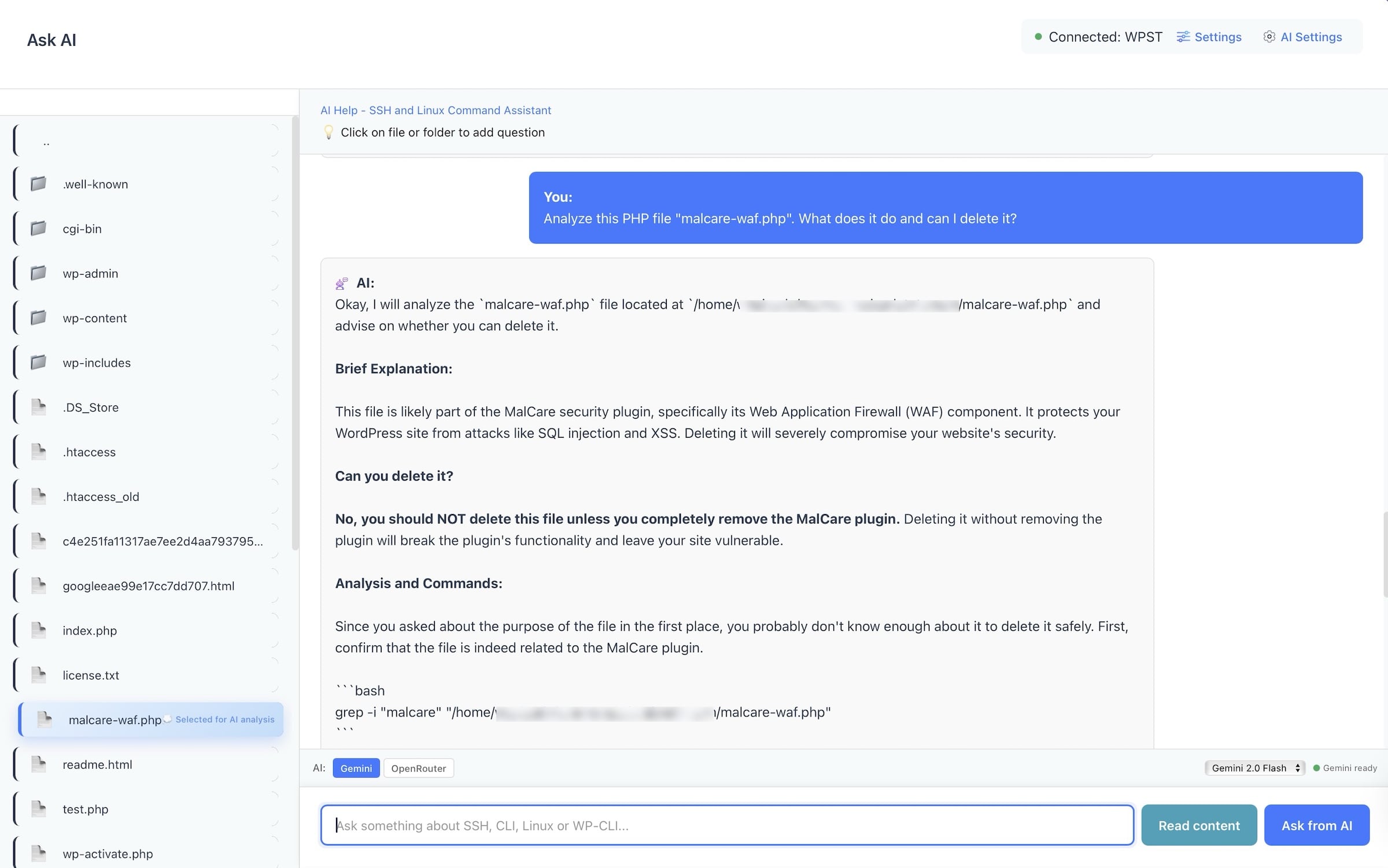Focus the Ask something about SSH input field
The image size is (1388, 868).
coord(727,825)
